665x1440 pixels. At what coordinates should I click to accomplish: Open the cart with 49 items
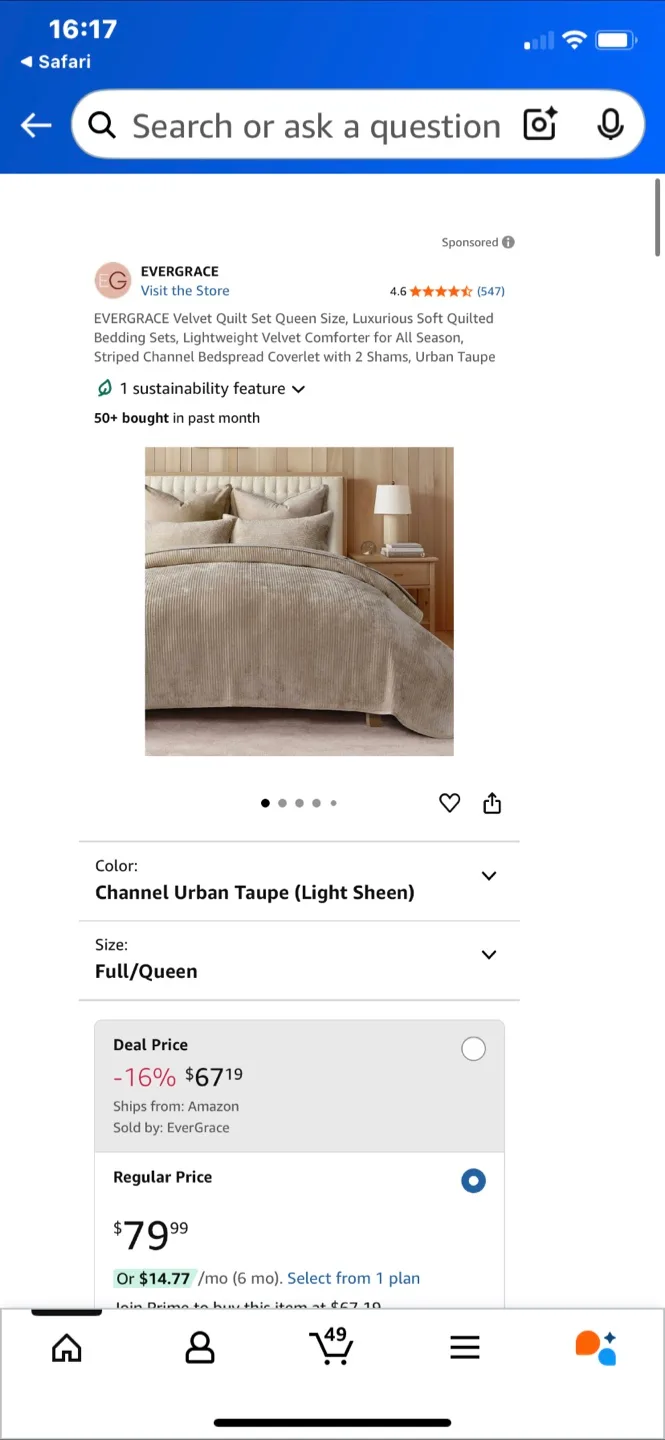tap(331, 1346)
